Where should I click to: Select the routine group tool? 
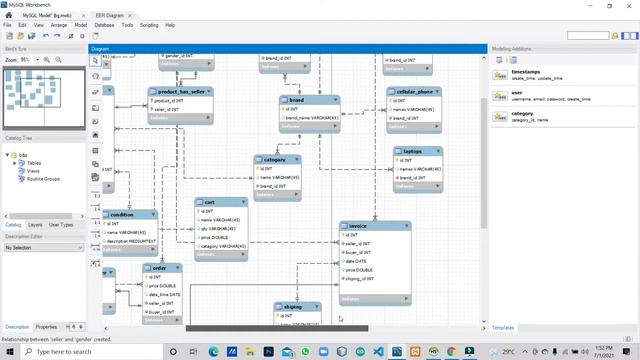(96, 178)
